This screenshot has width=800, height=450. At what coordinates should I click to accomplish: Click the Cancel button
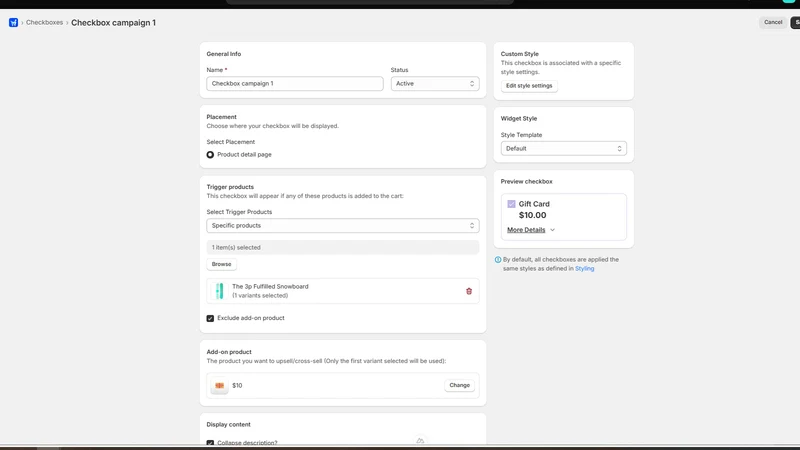coord(773,22)
